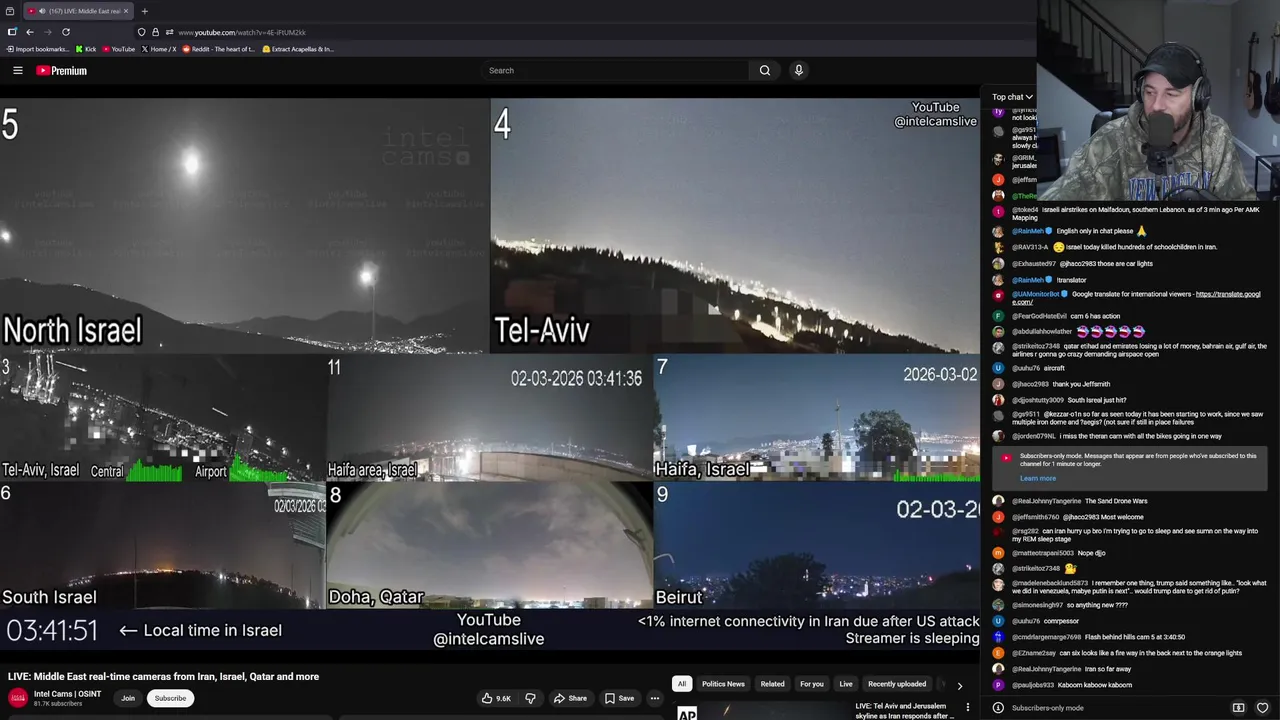
Task: Open the Home / X bookmark
Action: [x=158, y=49]
